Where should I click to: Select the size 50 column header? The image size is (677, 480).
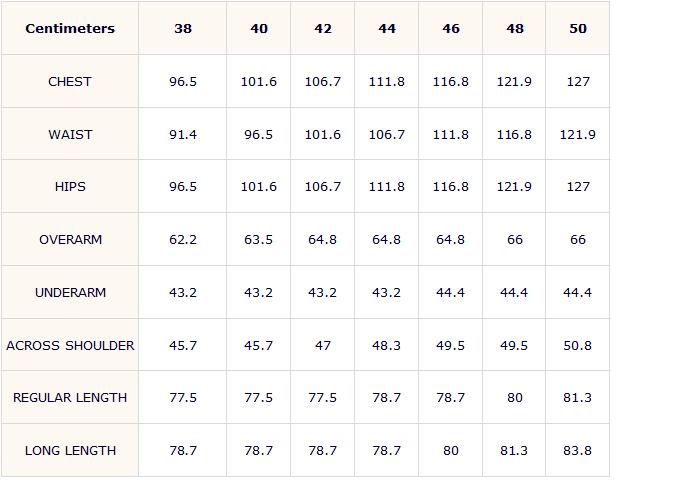tap(578, 28)
